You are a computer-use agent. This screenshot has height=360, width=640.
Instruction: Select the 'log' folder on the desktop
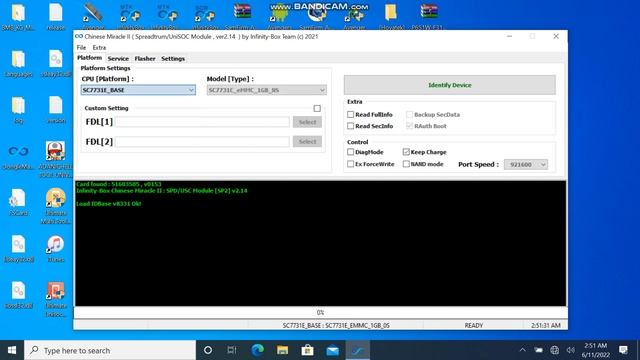click(x=18, y=110)
